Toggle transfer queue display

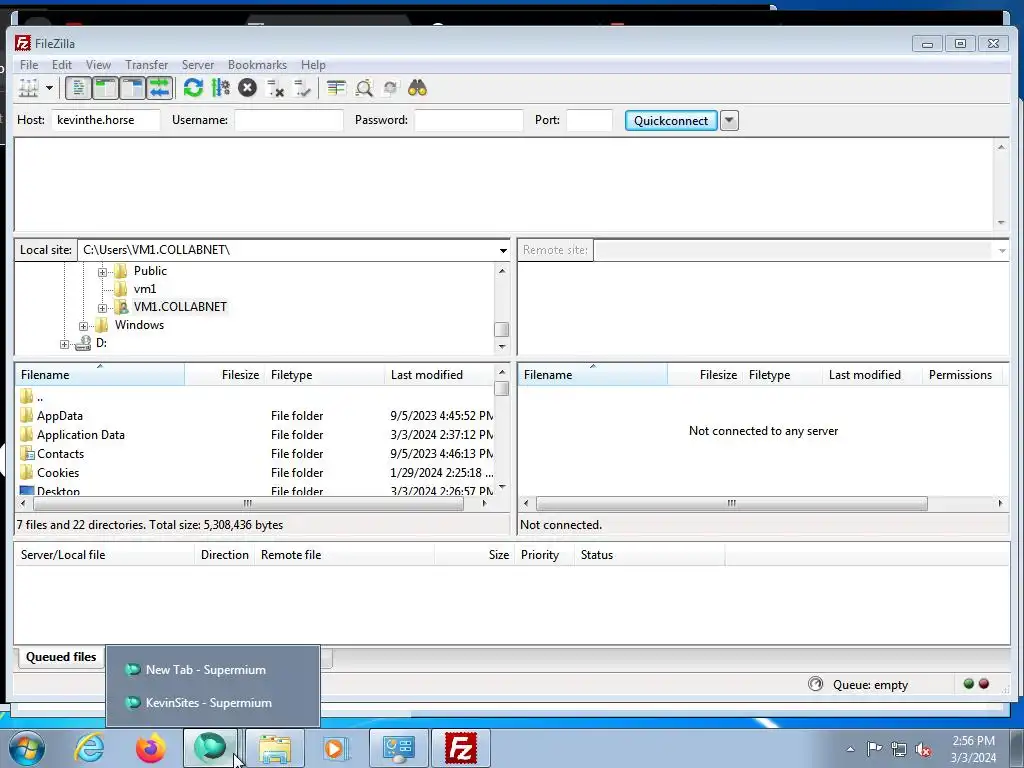(159, 88)
